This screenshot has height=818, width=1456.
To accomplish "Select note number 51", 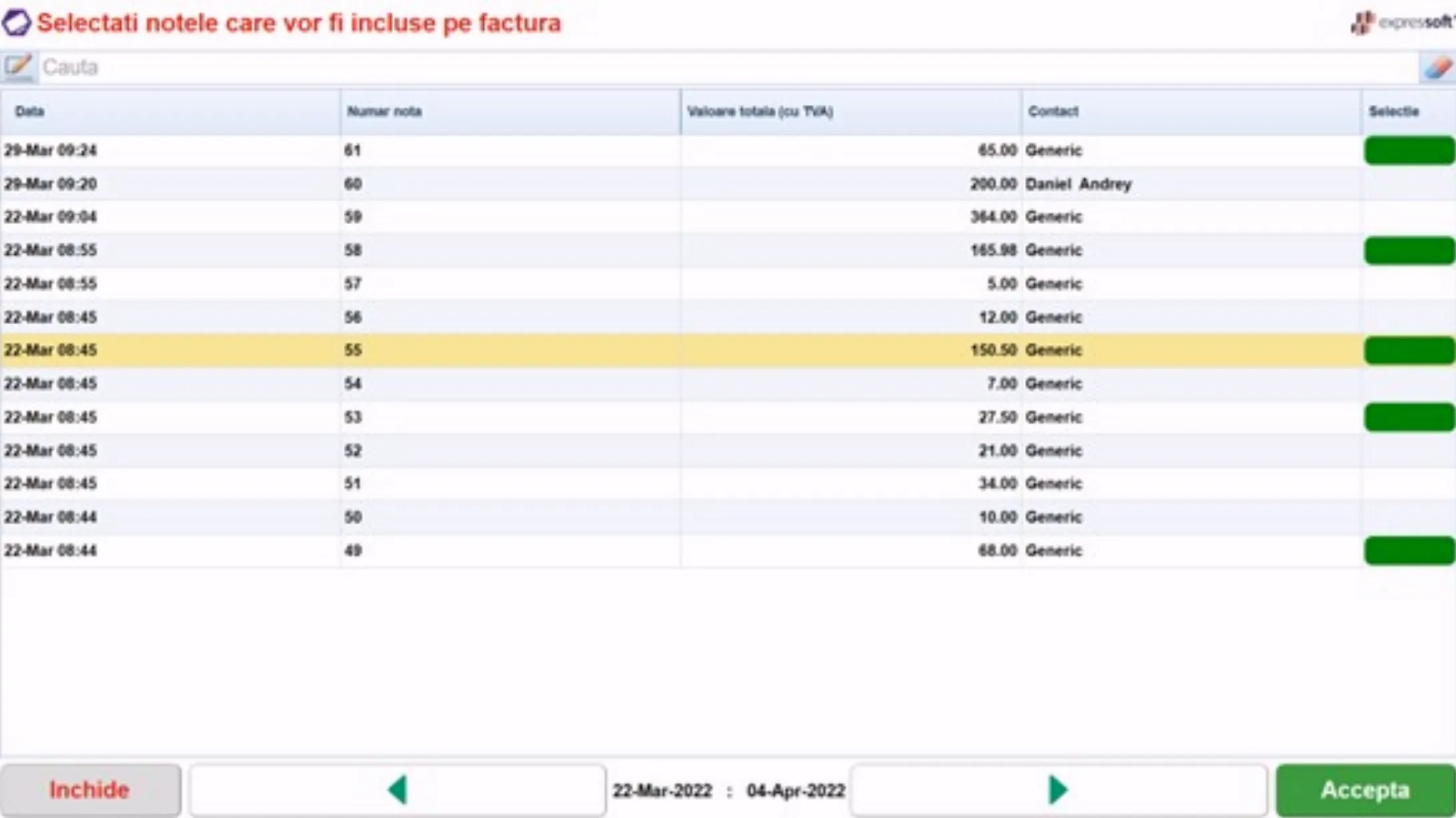I will pyautogui.click(x=352, y=484).
